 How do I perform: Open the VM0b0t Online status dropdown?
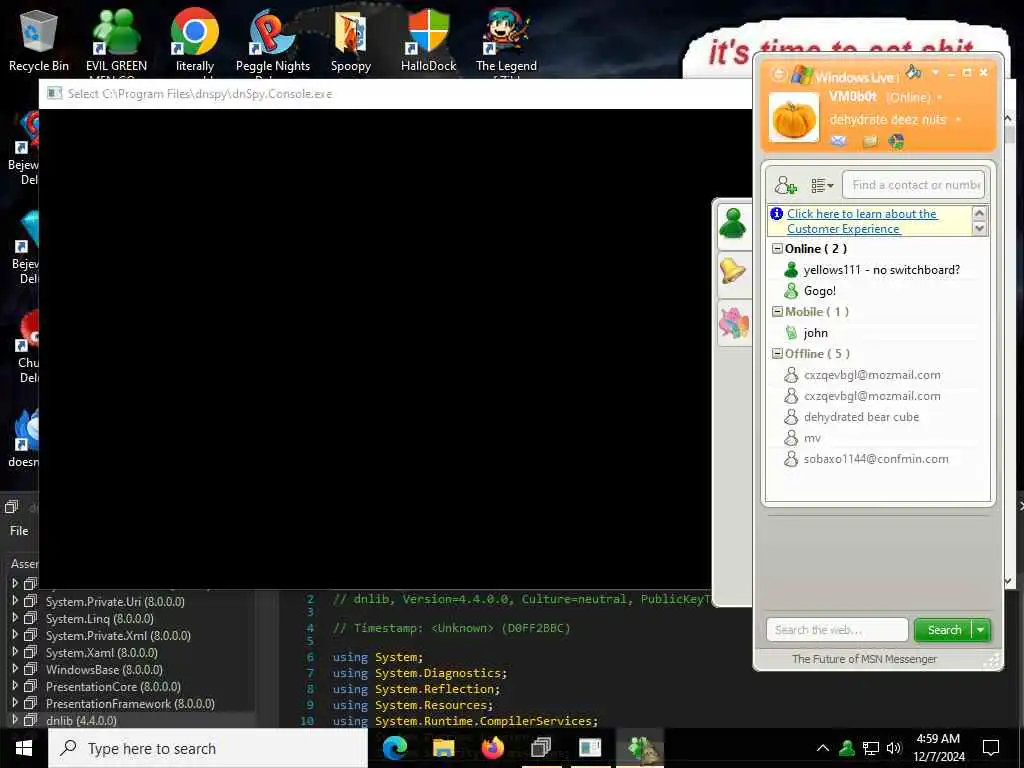click(x=940, y=97)
